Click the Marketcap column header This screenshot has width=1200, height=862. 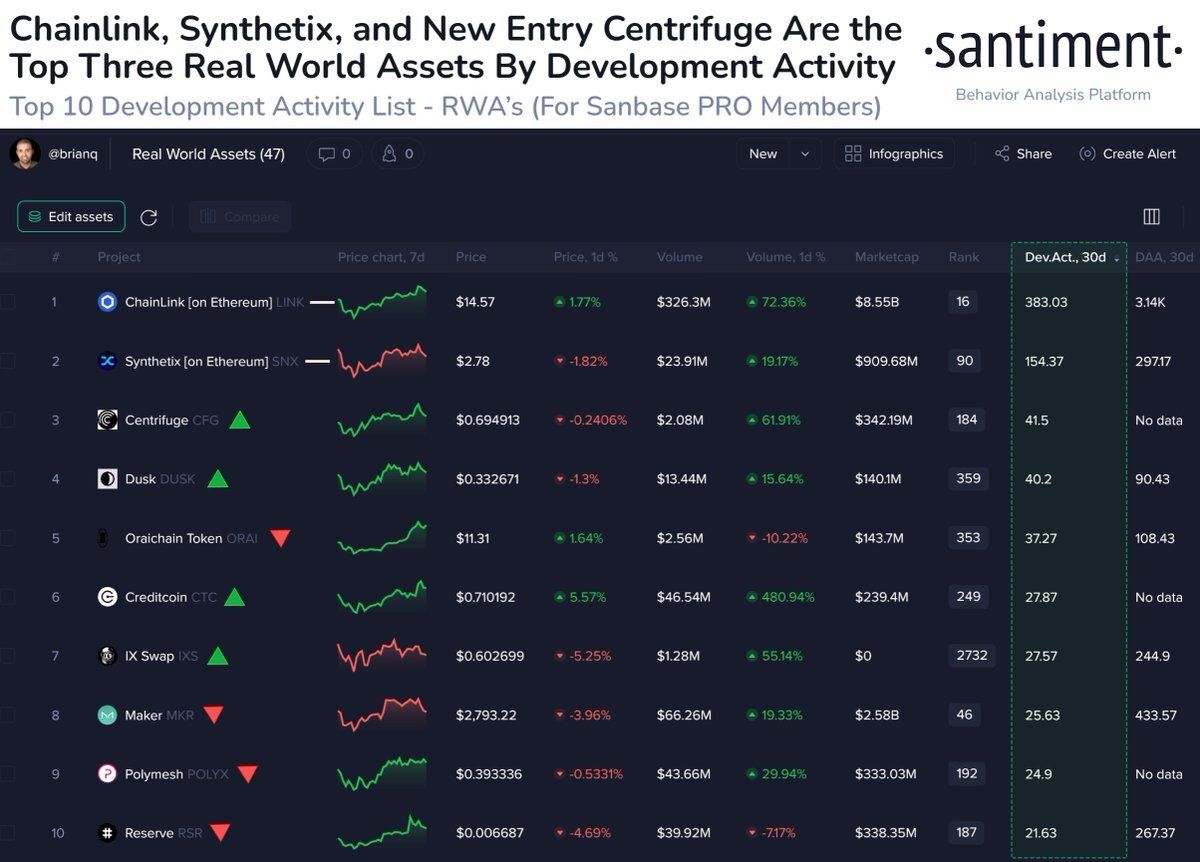[886, 257]
